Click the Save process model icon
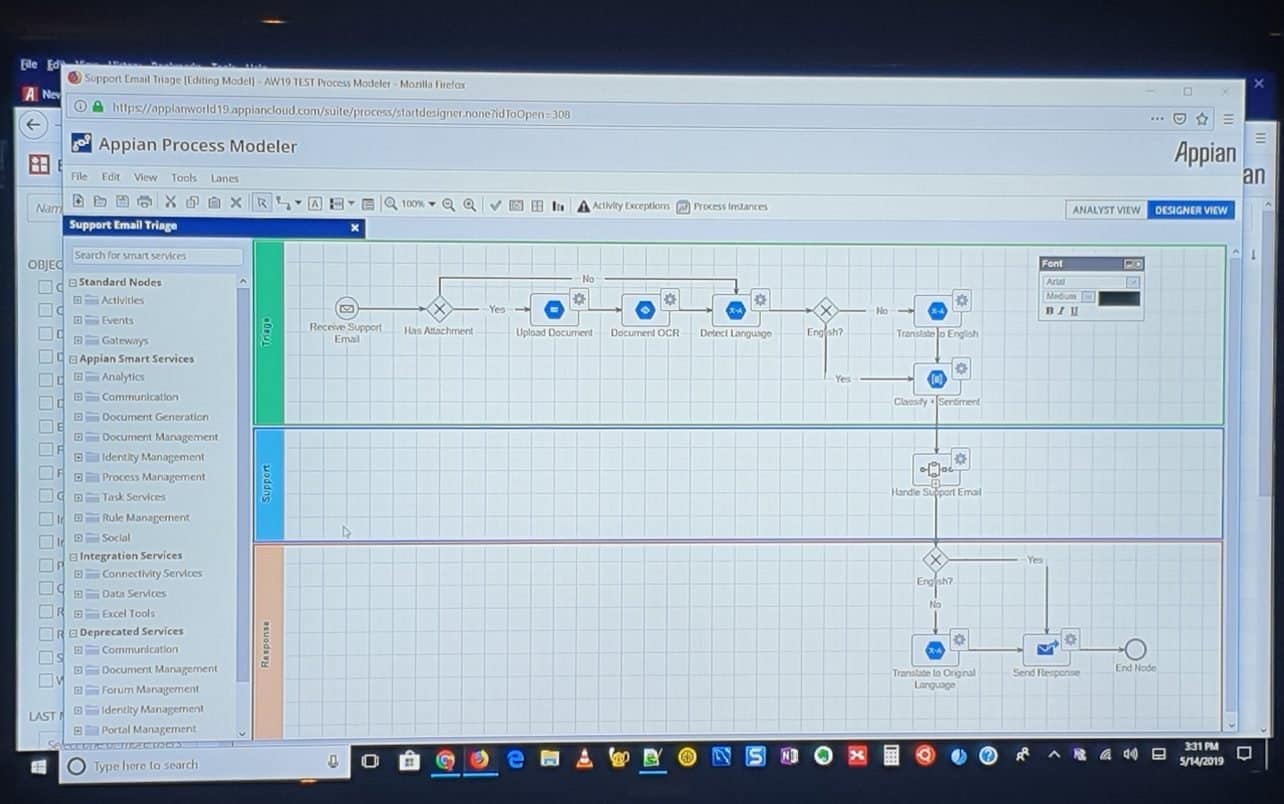 tap(120, 204)
